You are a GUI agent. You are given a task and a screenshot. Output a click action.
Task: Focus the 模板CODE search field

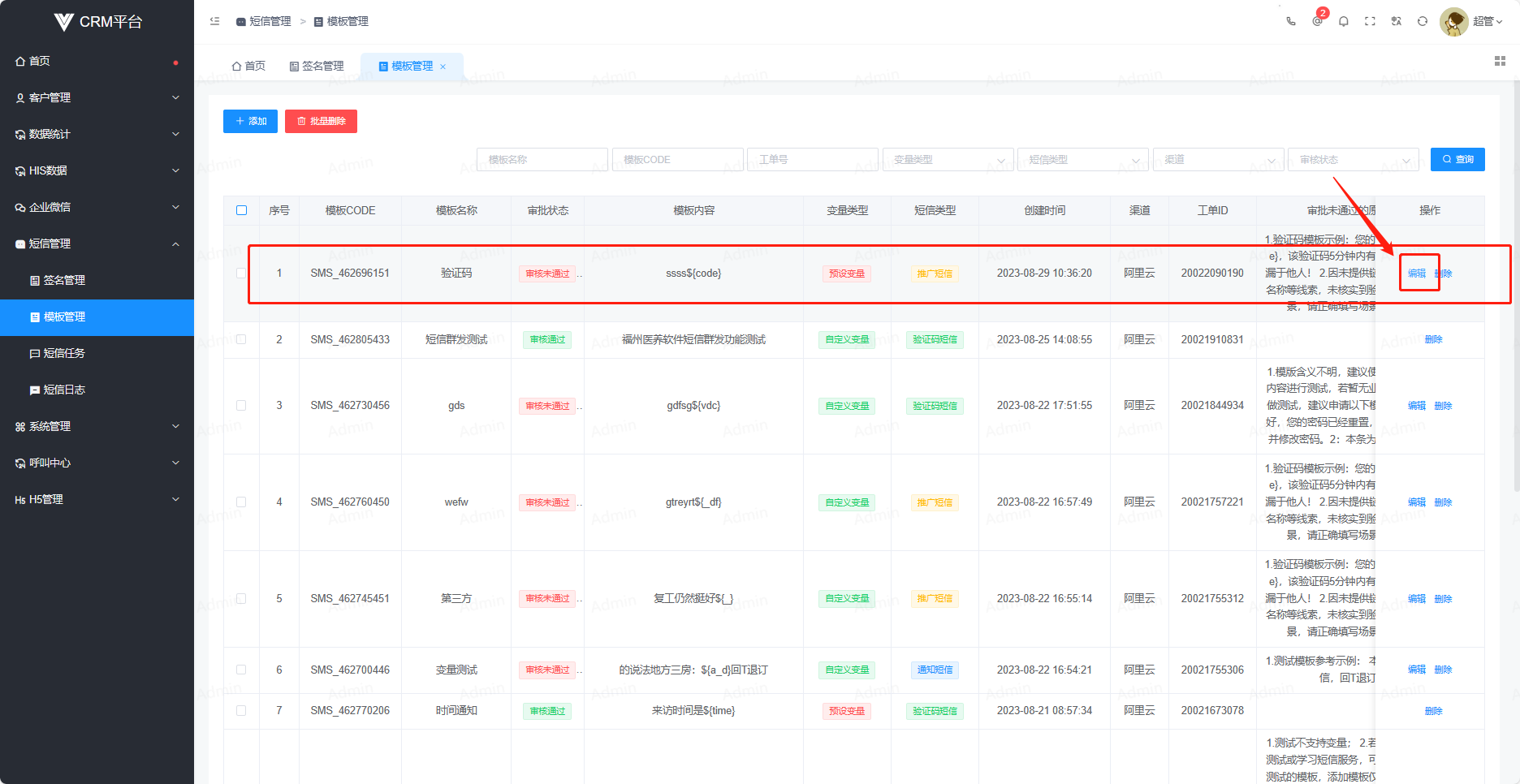pyautogui.click(x=678, y=159)
